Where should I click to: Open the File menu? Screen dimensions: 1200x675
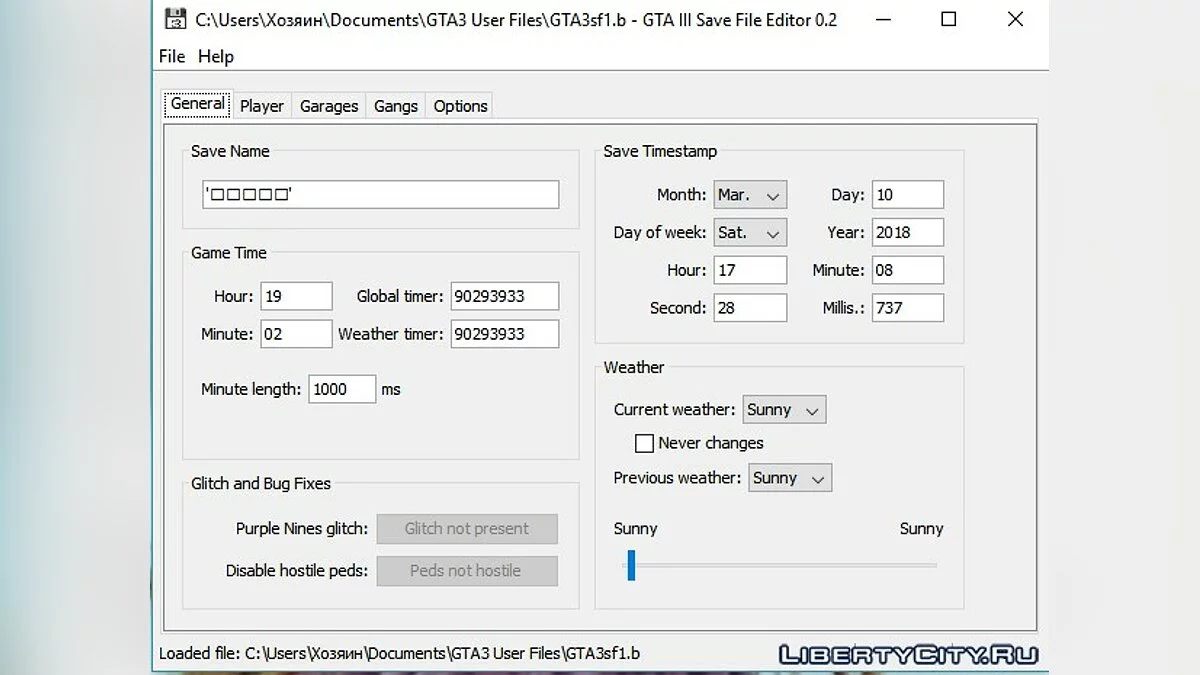pos(172,57)
